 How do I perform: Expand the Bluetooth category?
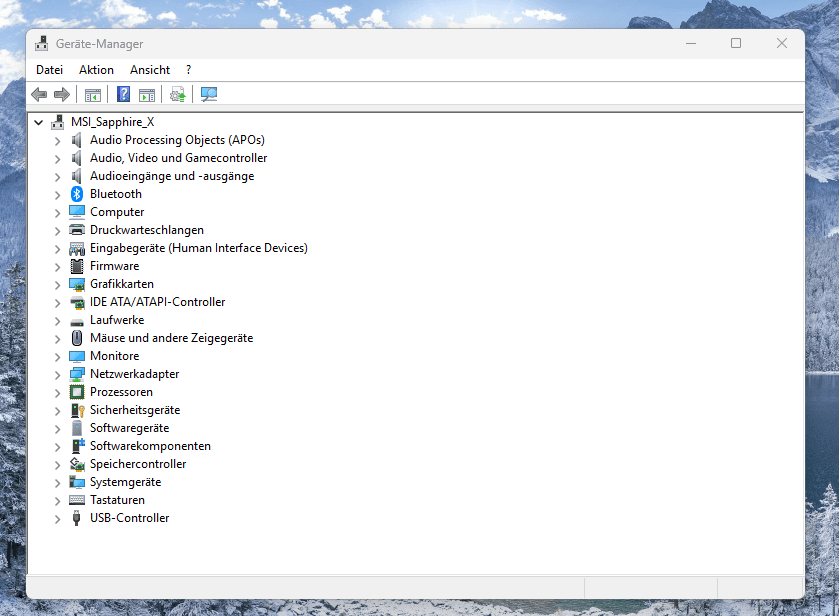click(x=57, y=195)
